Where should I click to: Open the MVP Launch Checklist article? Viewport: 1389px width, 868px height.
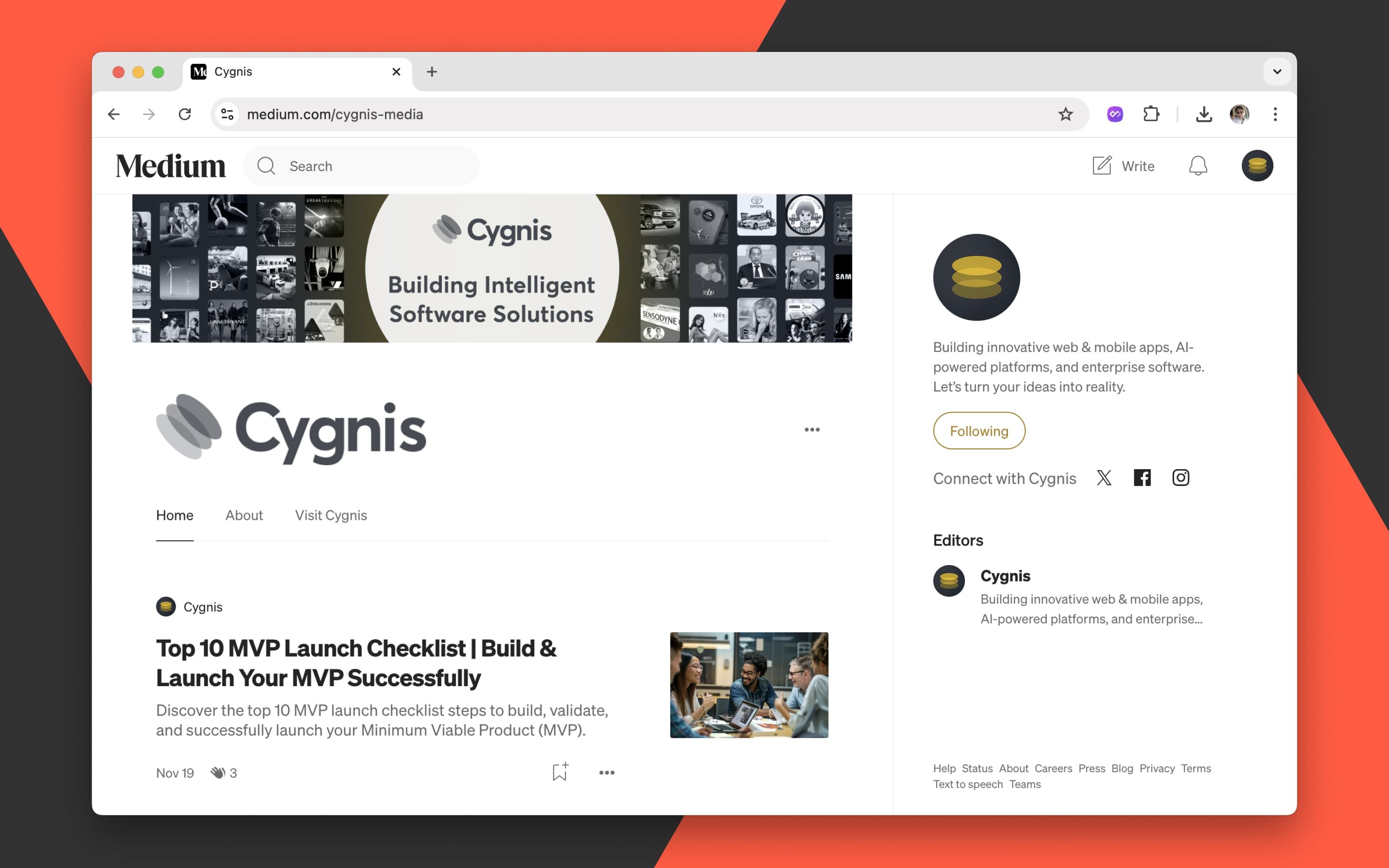(356, 661)
